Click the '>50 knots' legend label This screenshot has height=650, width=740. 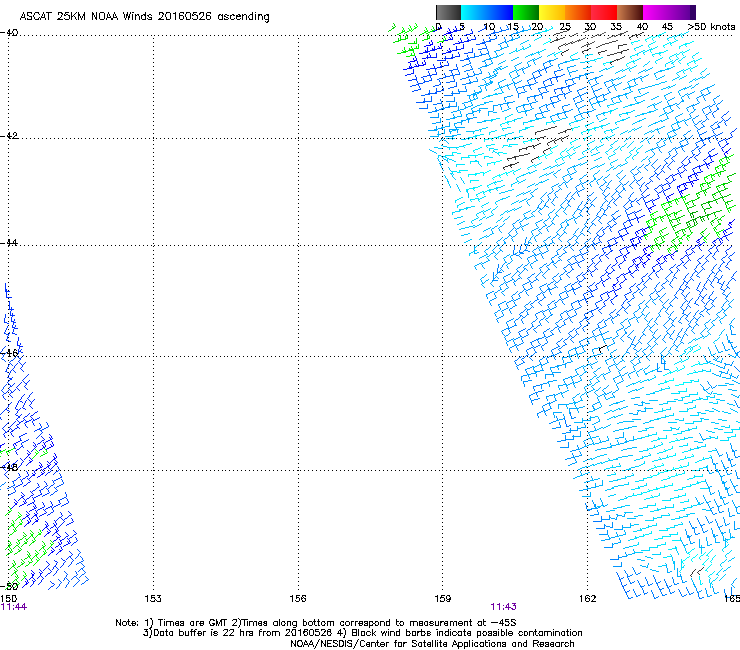click(x=711, y=27)
